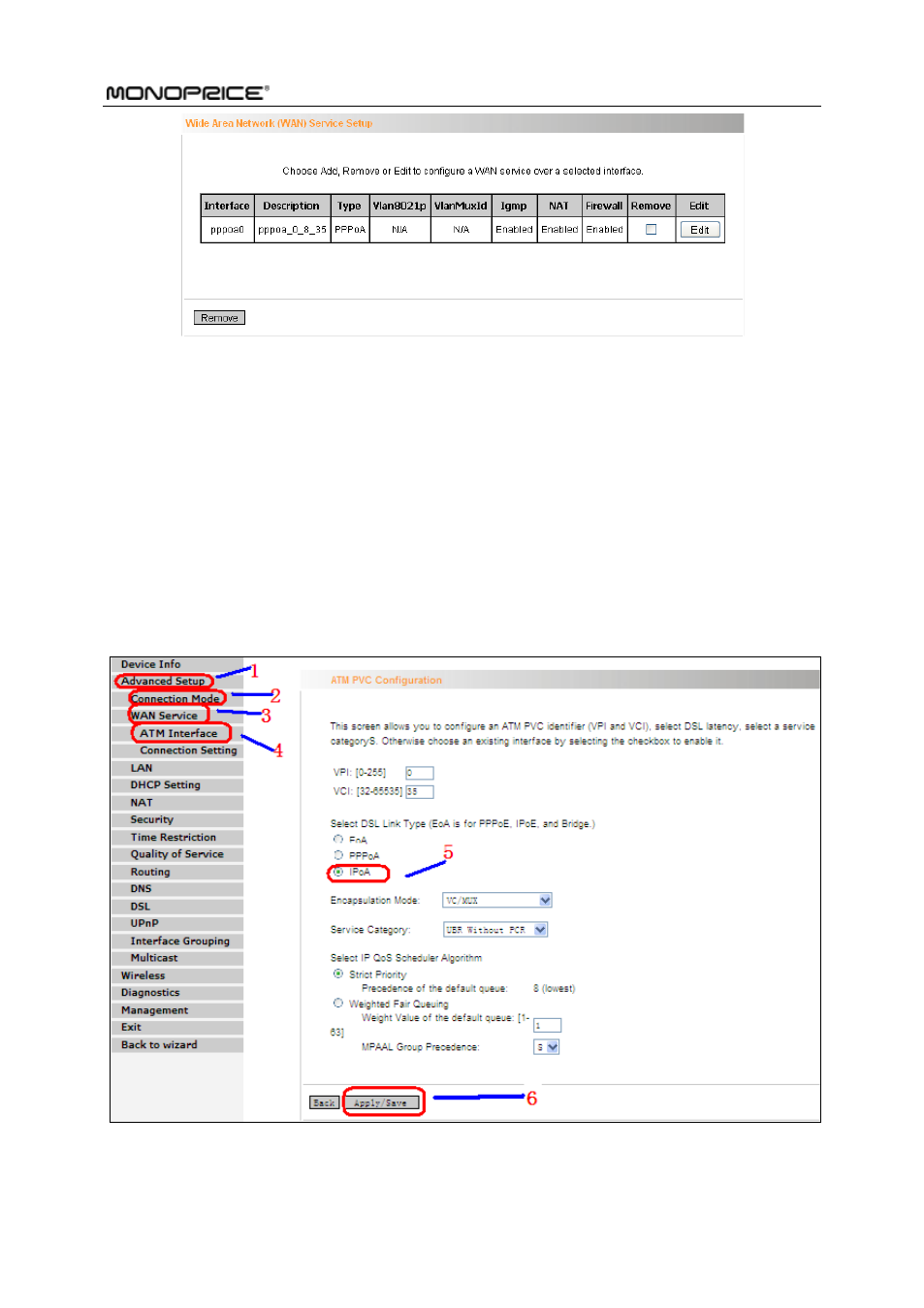Open Routing menu item

click(150, 872)
